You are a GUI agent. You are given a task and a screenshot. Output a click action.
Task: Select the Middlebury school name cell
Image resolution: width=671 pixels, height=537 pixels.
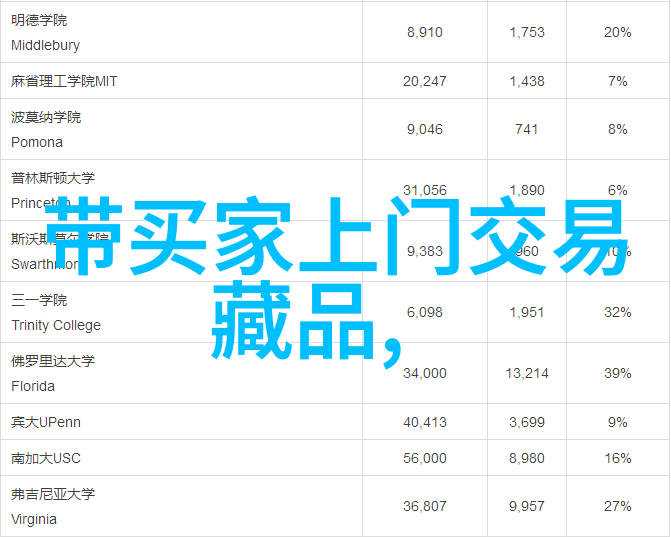tap(181, 32)
